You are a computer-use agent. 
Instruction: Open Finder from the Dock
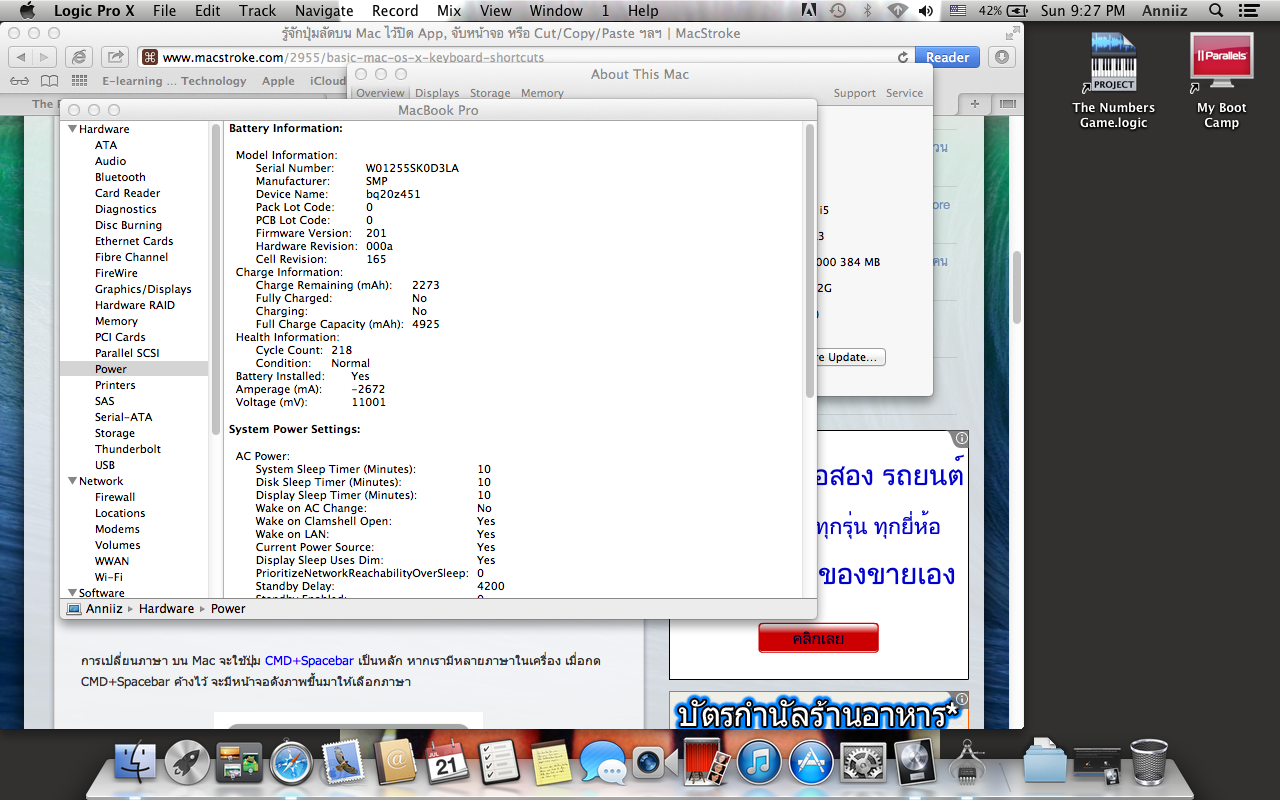click(134, 764)
